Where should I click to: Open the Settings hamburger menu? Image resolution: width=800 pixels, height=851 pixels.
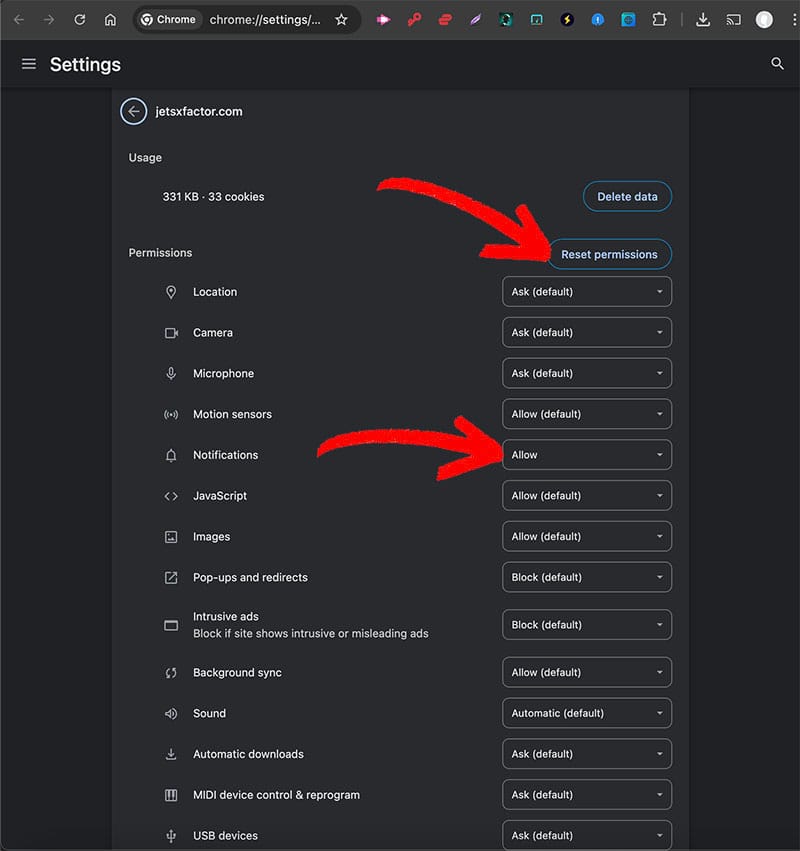click(29, 64)
